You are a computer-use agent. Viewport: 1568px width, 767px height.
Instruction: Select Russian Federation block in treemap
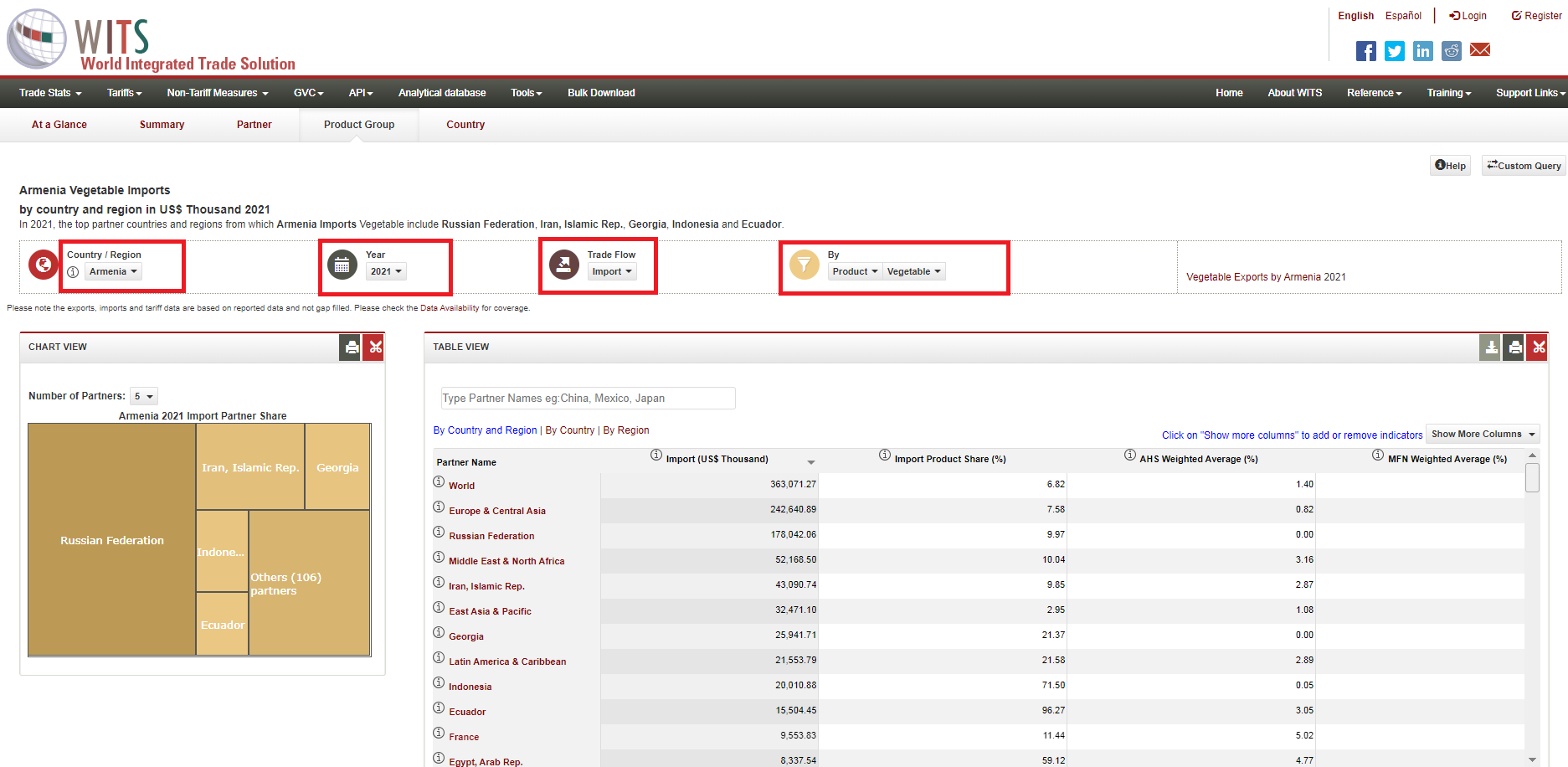point(112,540)
